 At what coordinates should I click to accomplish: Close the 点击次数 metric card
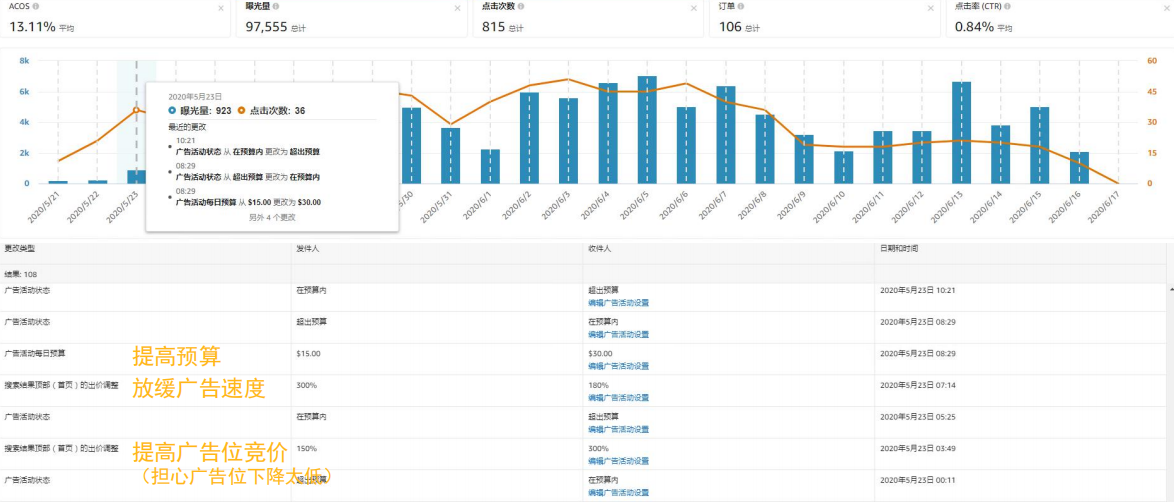694,8
